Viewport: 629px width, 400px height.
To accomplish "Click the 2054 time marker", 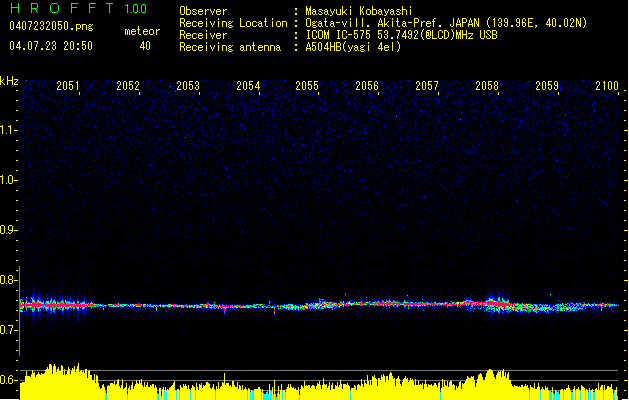I will (248, 86).
